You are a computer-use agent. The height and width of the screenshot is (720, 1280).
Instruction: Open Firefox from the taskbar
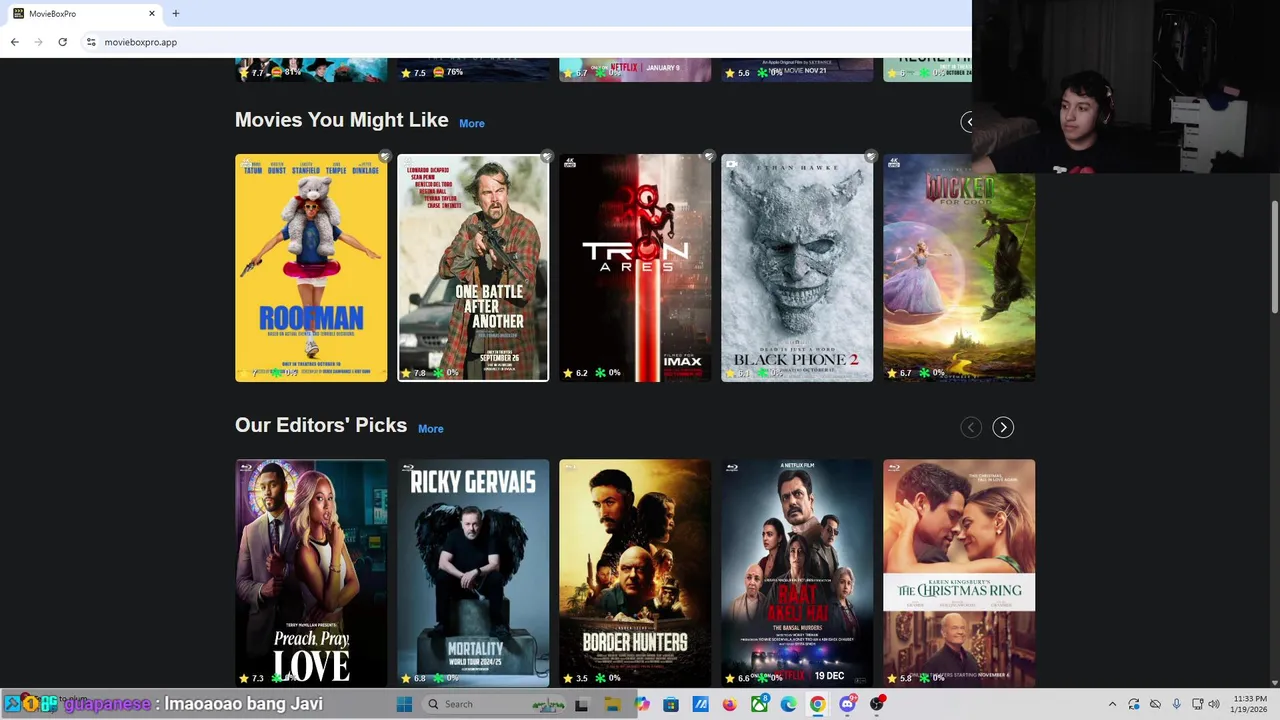click(730, 704)
